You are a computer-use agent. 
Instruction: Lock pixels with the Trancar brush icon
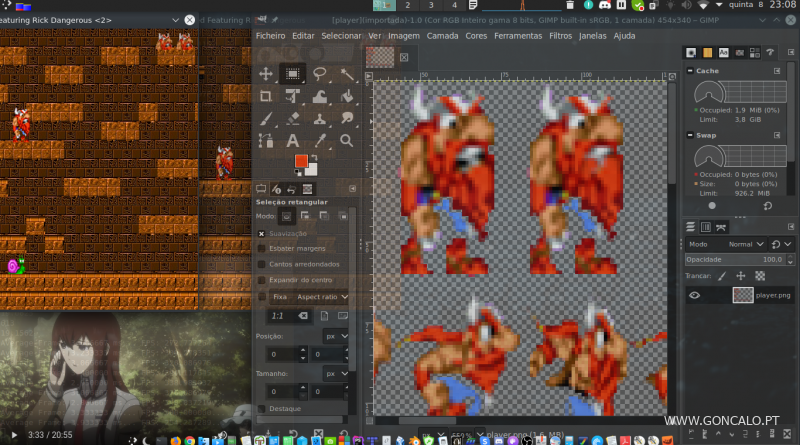pyautogui.click(x=722, y=276)
